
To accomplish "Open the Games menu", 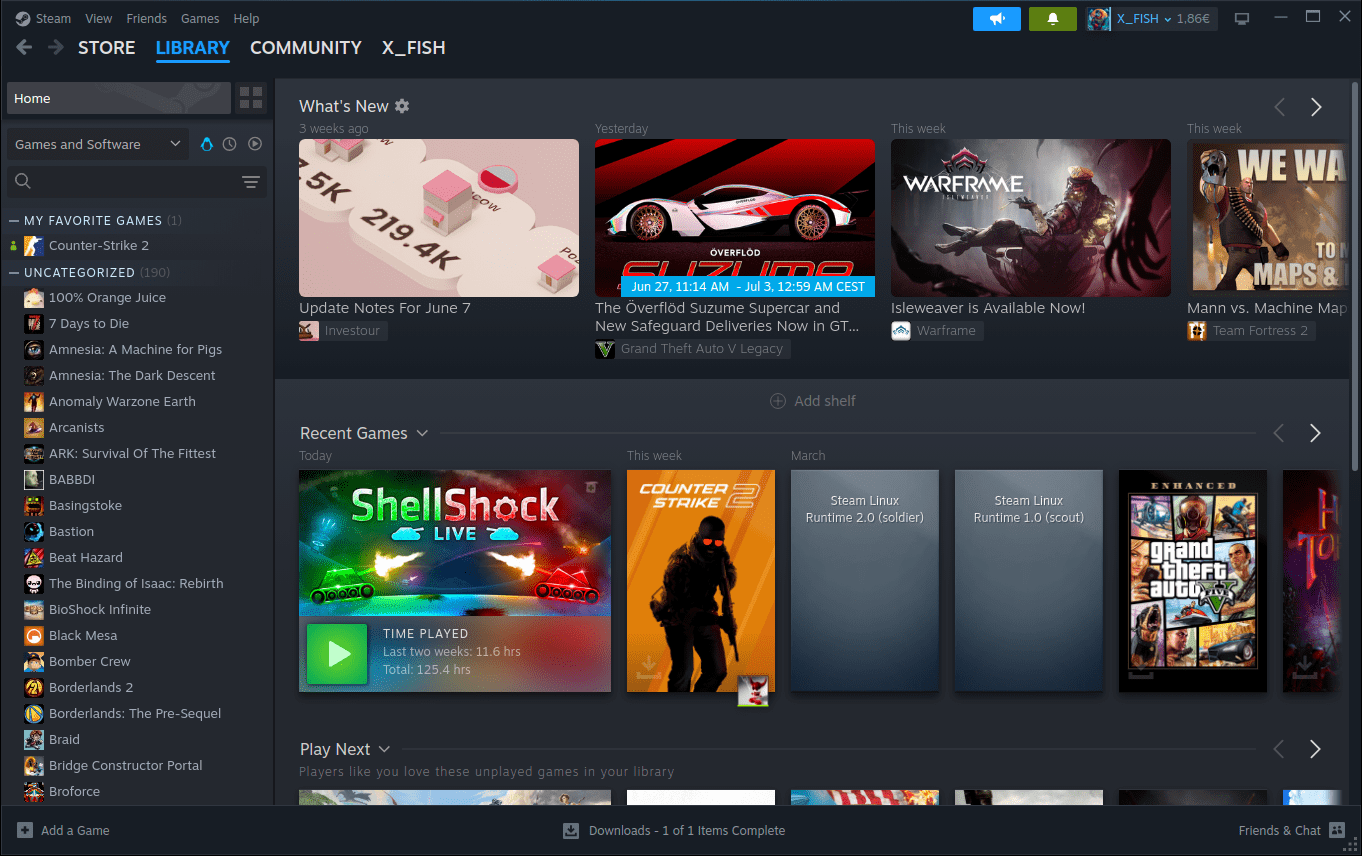I will click(200, 18).
